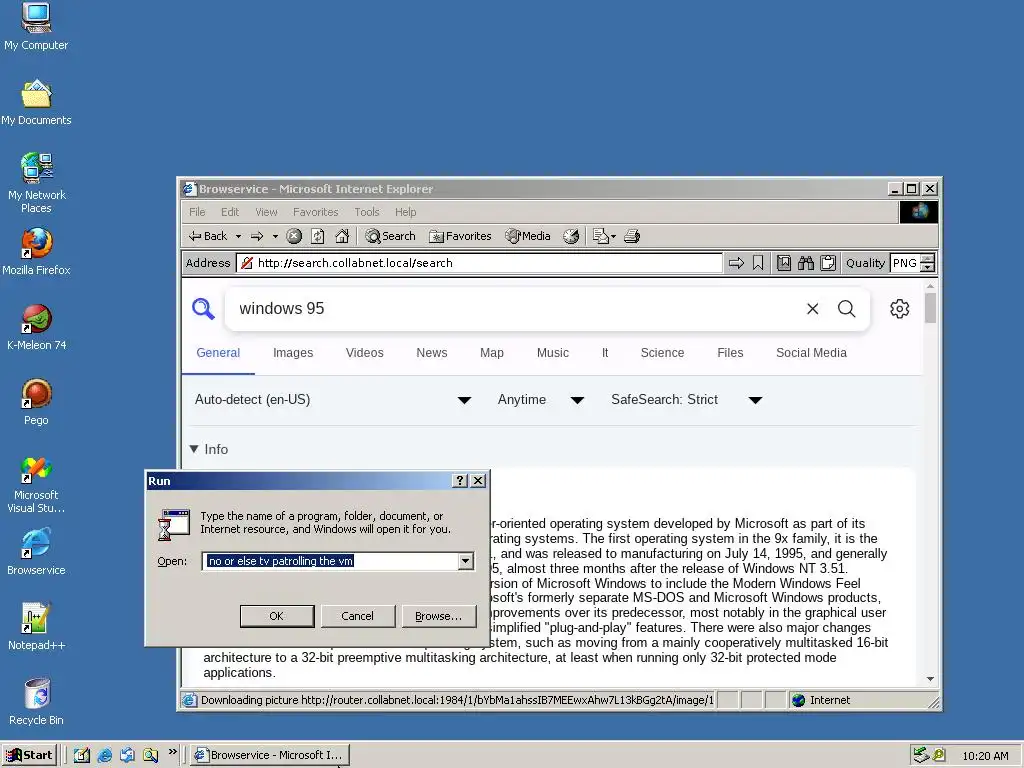1024x768 pixels.
Task: Click the History icon in the toolbar
Action: [571, 236]
